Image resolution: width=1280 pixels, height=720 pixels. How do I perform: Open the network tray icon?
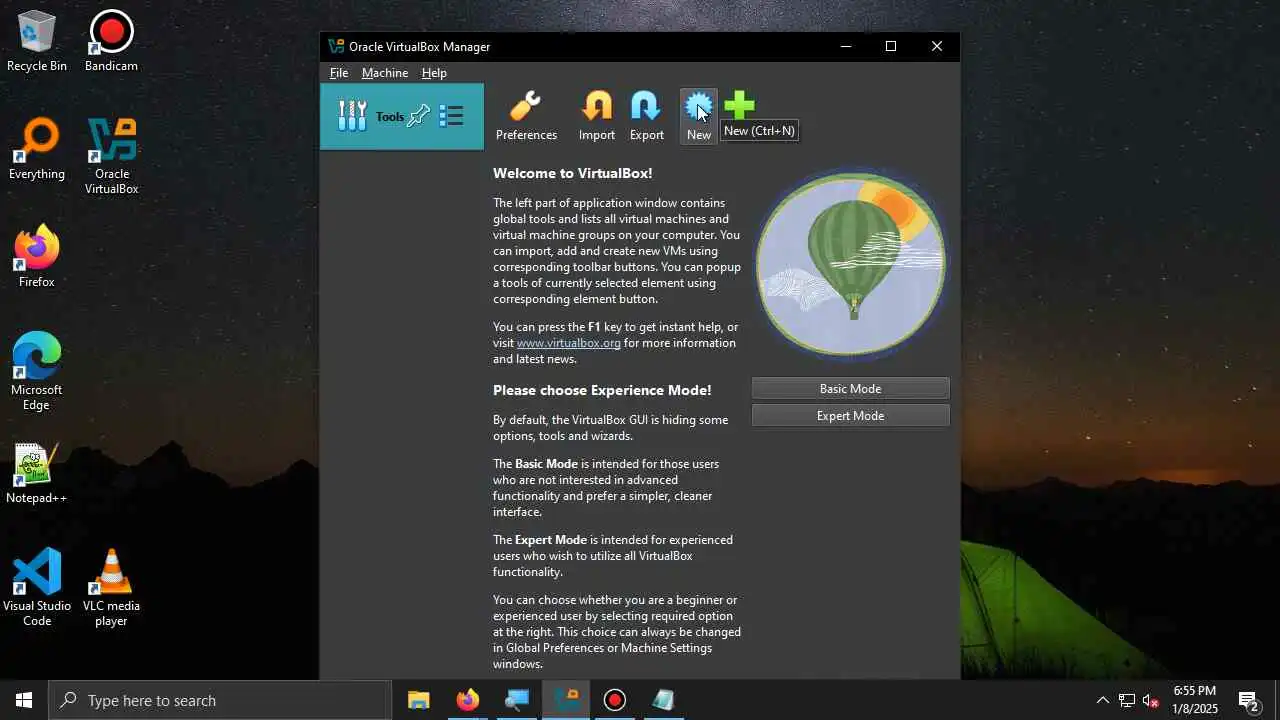point(1127,700)
